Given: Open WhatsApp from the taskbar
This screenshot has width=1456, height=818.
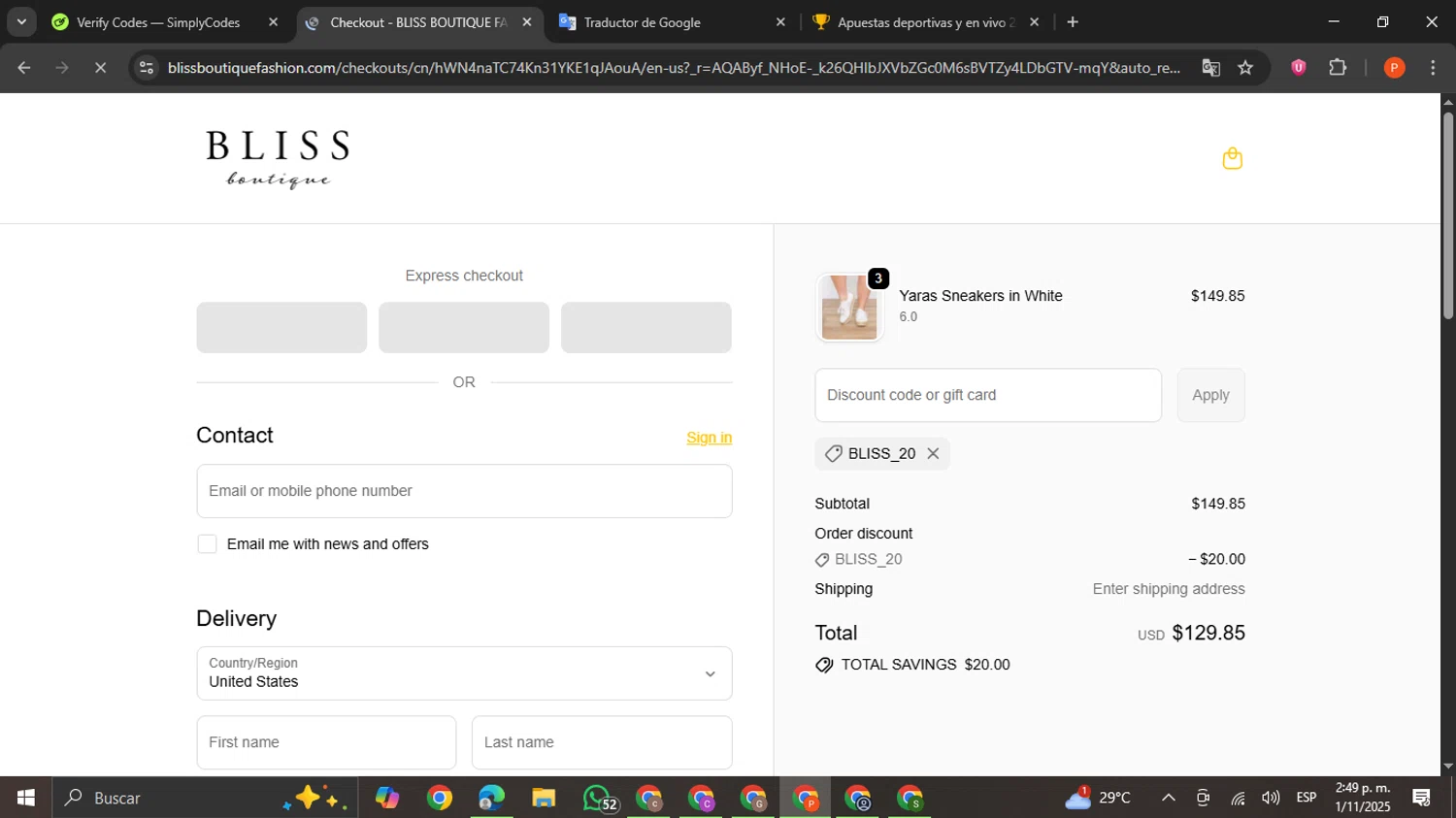Looking at the screenshot, I should click(x=598, y=798).
